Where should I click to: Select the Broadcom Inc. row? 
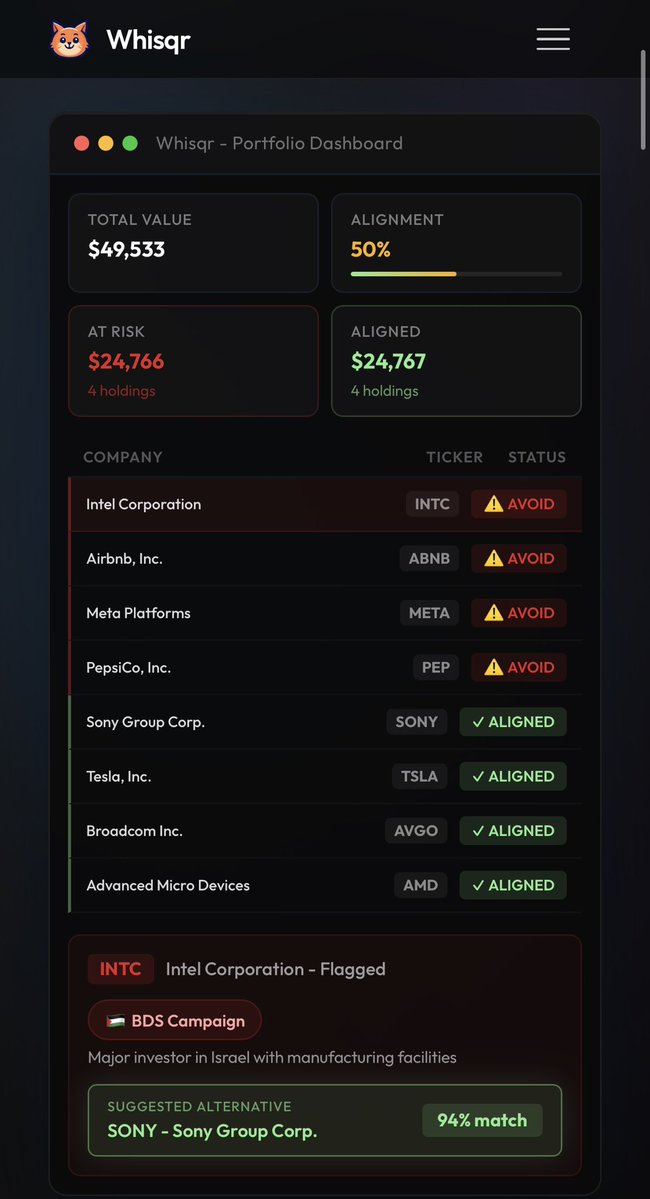point(325,830)
